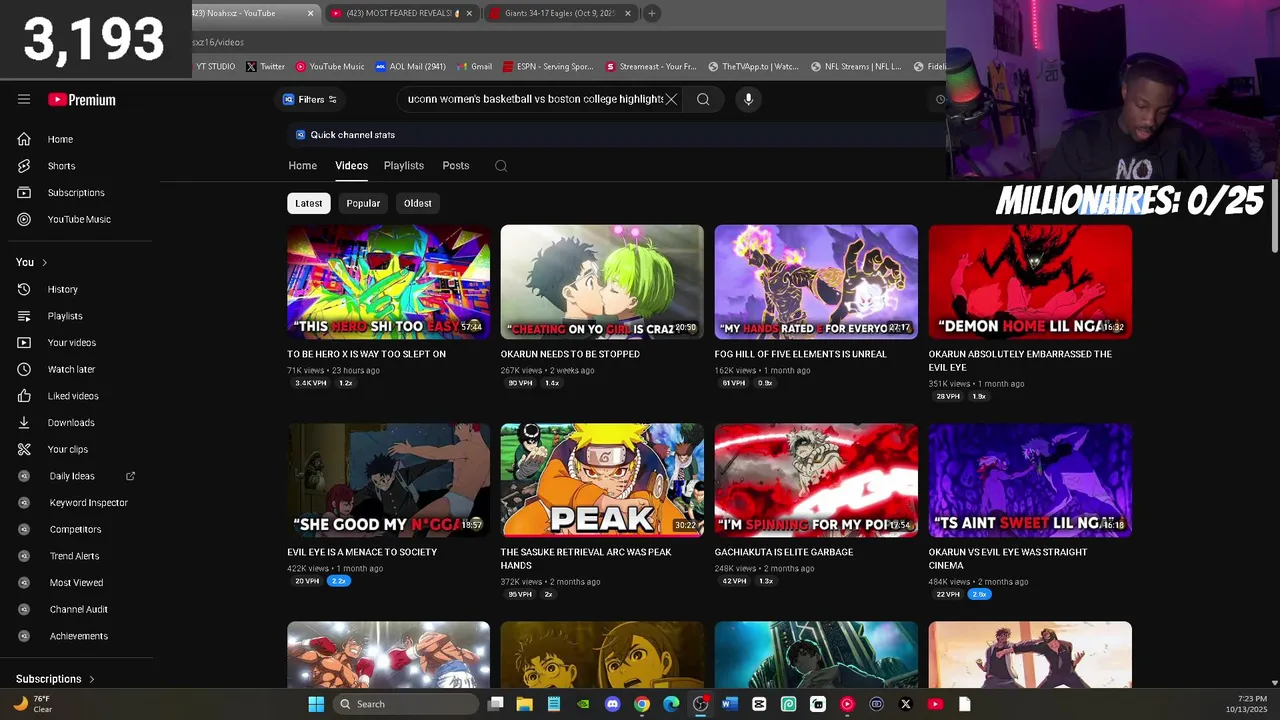Close the Noahsxz YouTube browser tab
Image resolution: width=1280 pixels, height=720 pixels.
(x=310, y=13)
